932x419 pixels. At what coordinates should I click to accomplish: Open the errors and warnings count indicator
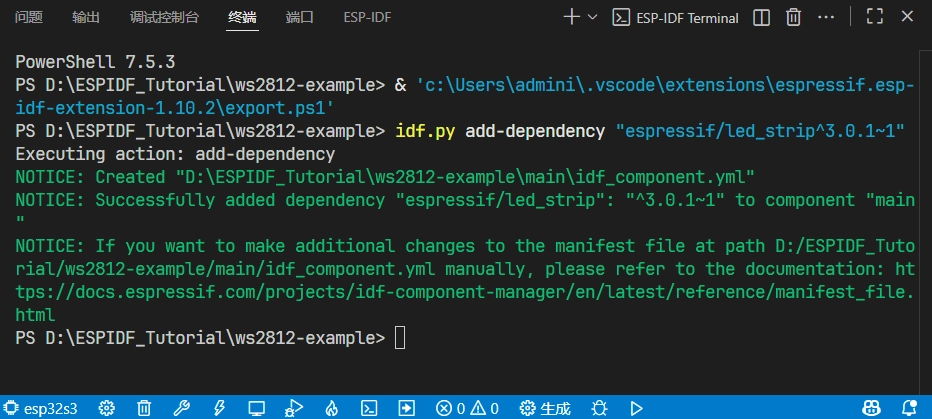tap(467, 408)
